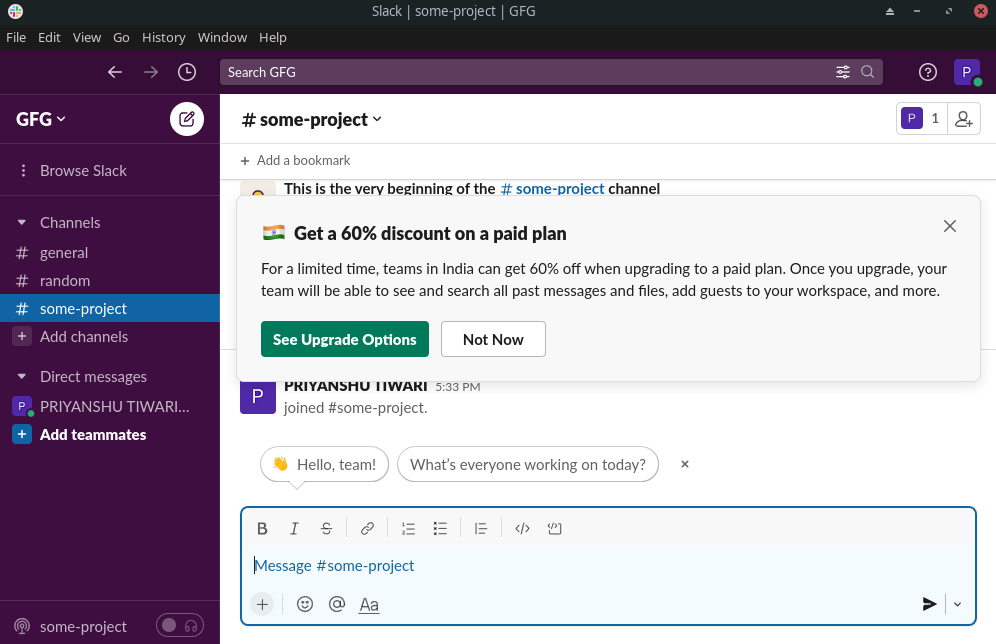Expand the GFG workspace menu

pos(41,119)
